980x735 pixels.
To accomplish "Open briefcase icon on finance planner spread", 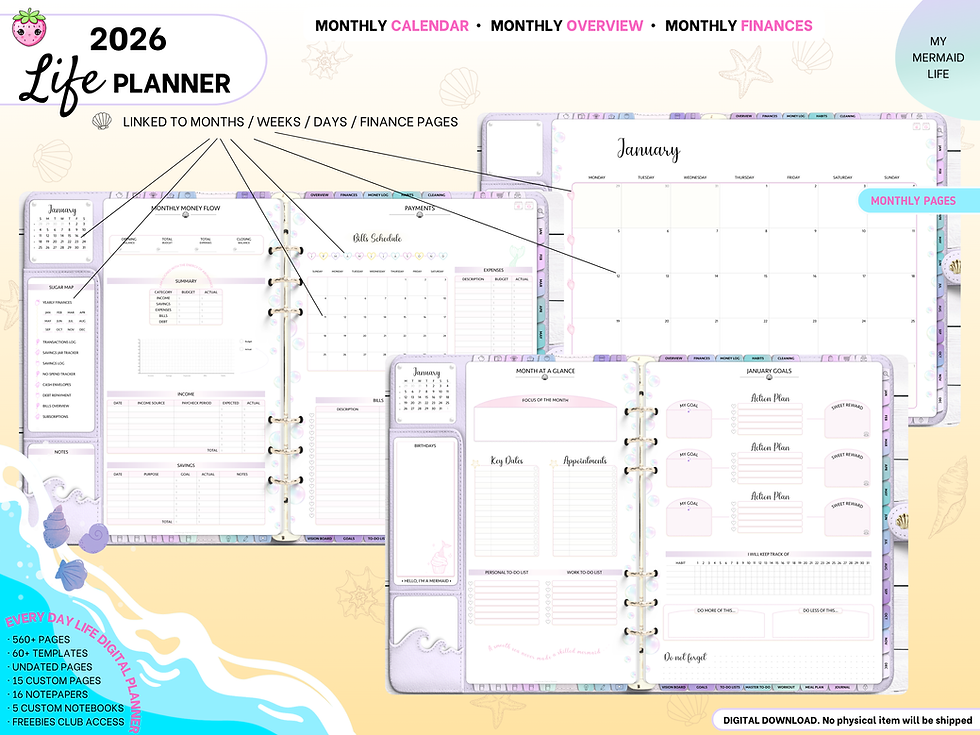I will coord(171,194).
